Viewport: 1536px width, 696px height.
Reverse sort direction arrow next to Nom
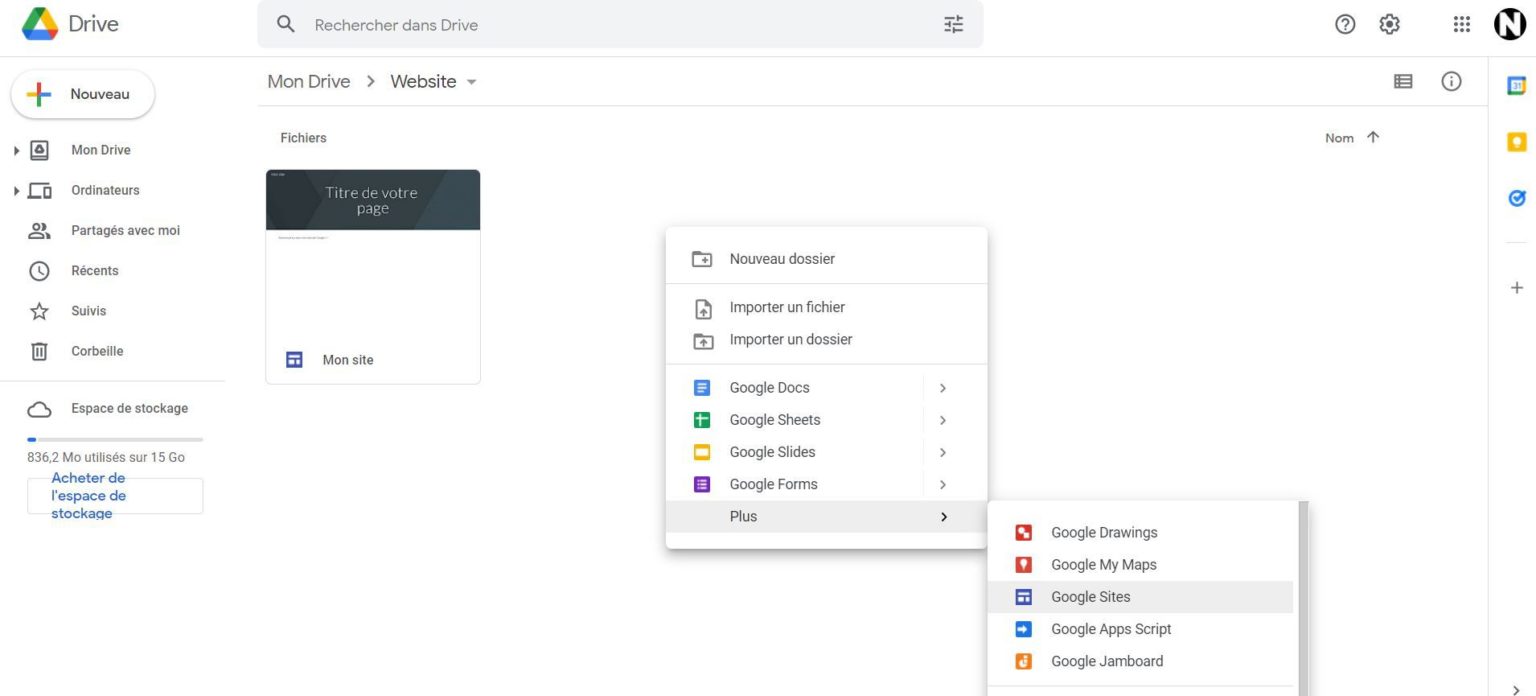(1372, 138)
